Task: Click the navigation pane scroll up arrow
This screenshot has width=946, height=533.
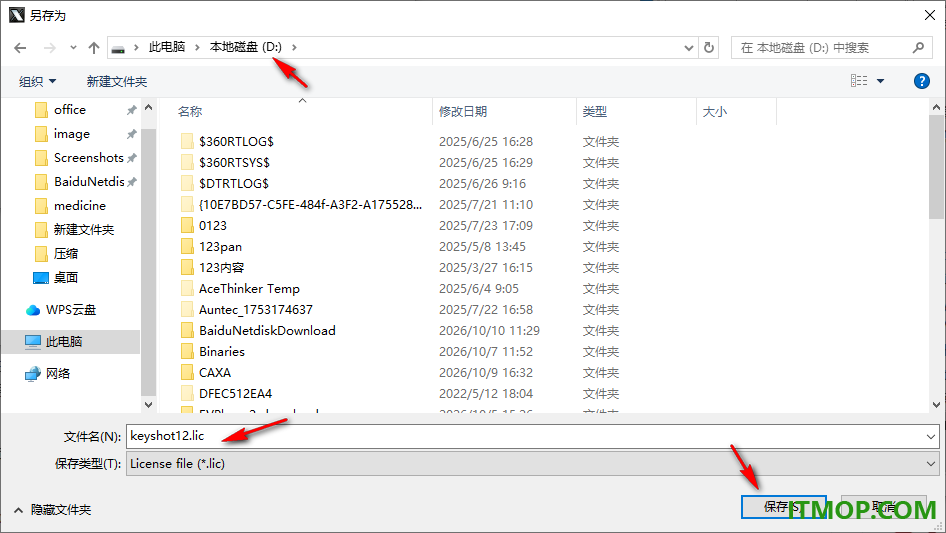Action: (x=148, y=107)
